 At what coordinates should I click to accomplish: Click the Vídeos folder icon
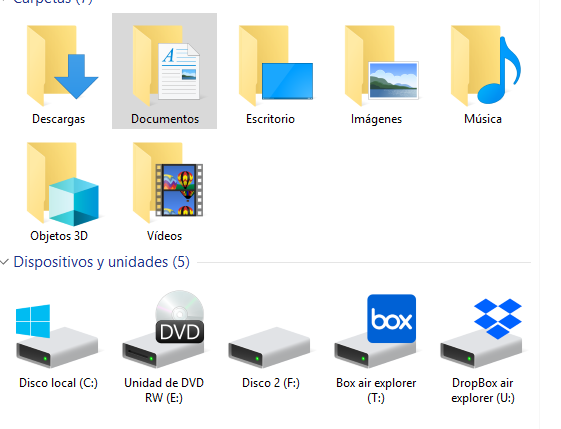[167, 182]
